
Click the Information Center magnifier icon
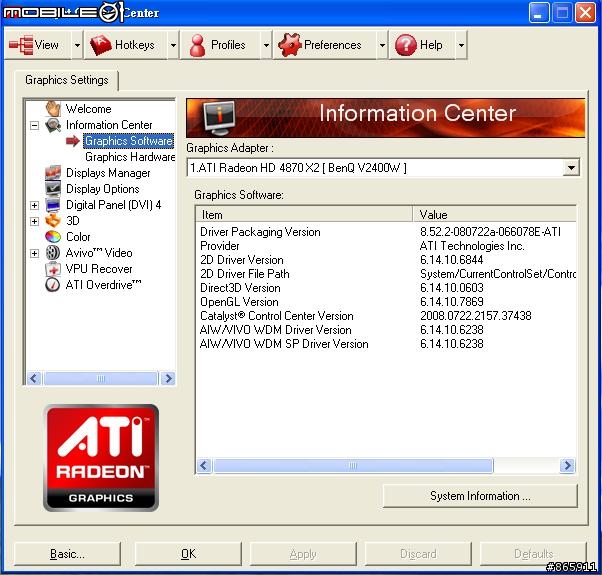click(53, 125)
